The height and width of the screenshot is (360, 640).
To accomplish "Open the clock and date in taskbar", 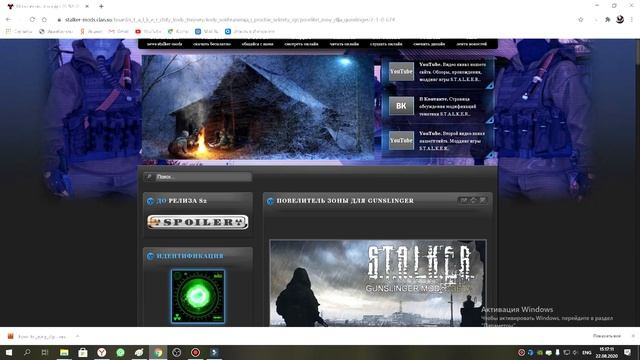I will [x=607, y=352].
